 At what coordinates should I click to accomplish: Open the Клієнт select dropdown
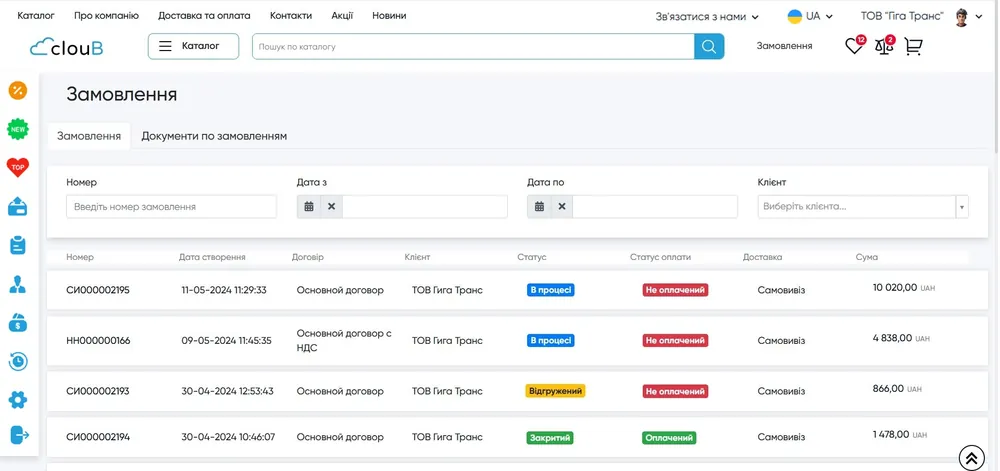(863, 207)
